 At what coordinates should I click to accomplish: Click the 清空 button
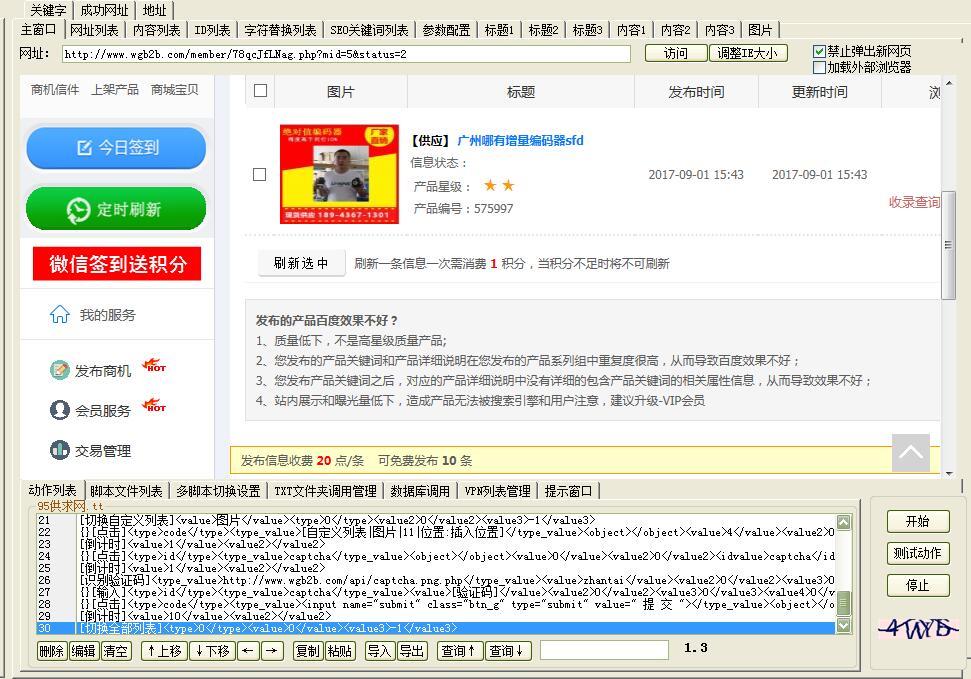click(116, 651)
